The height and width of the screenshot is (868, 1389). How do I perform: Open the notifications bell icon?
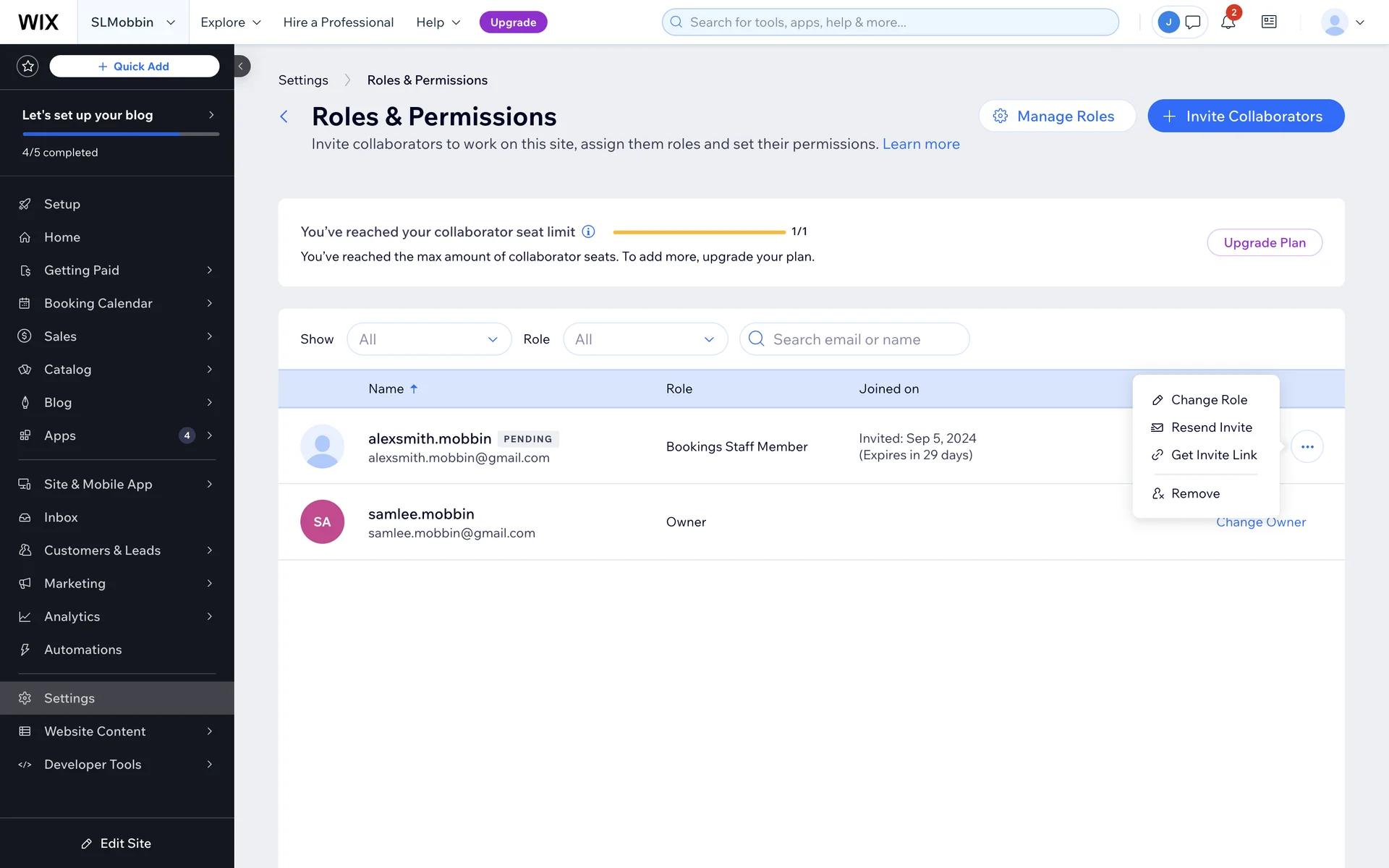pyautogui.click(x=1228, y=22)
